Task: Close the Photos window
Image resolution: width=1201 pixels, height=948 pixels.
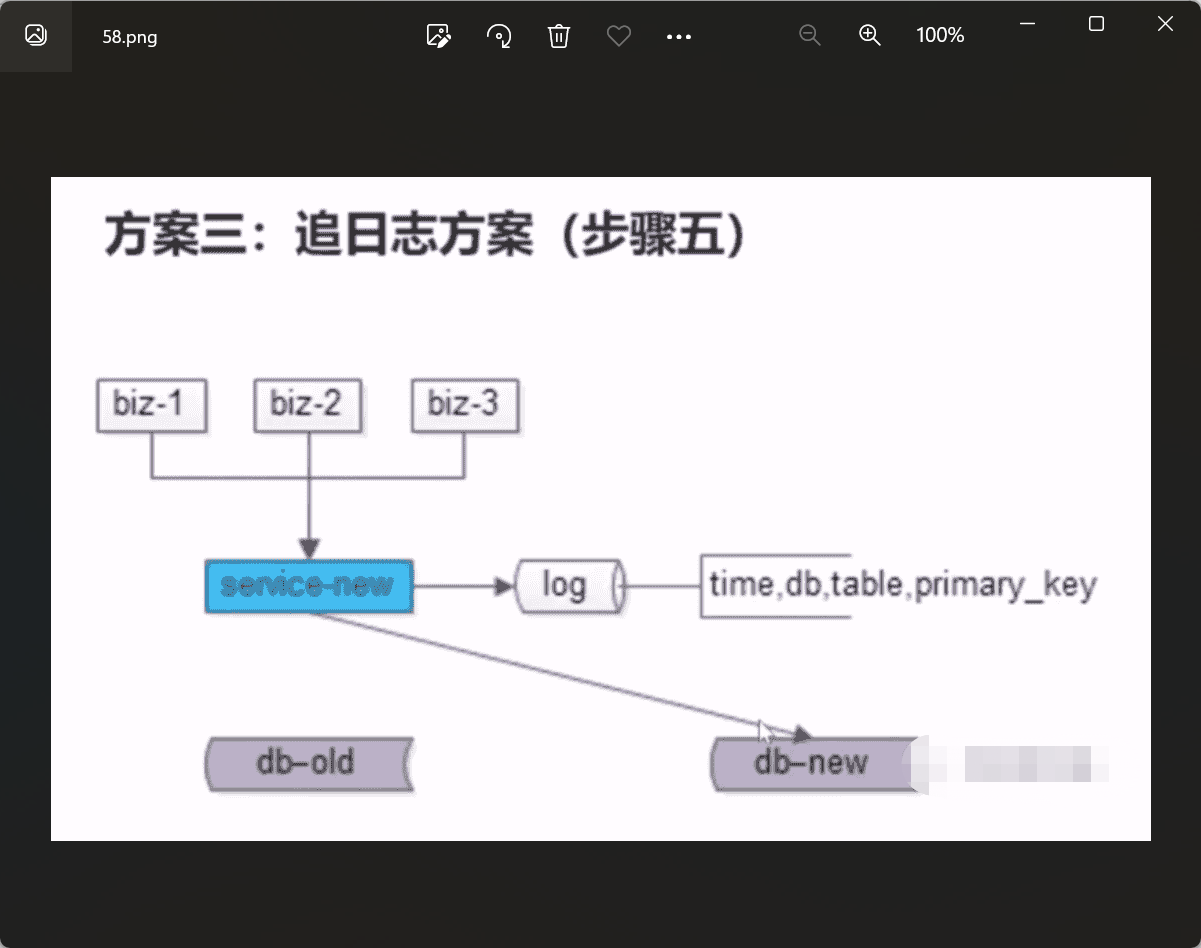Action: pos(1165,24)
